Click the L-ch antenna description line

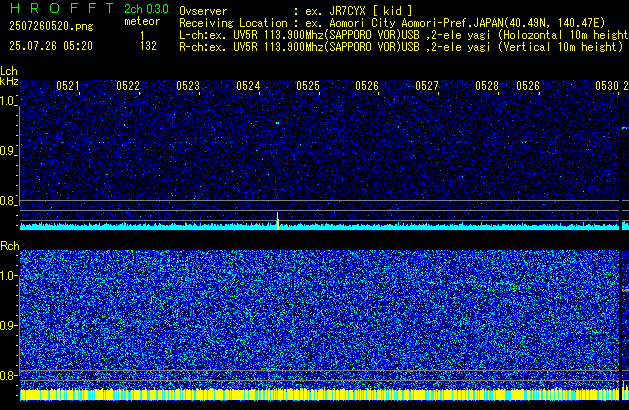point(404,35)
